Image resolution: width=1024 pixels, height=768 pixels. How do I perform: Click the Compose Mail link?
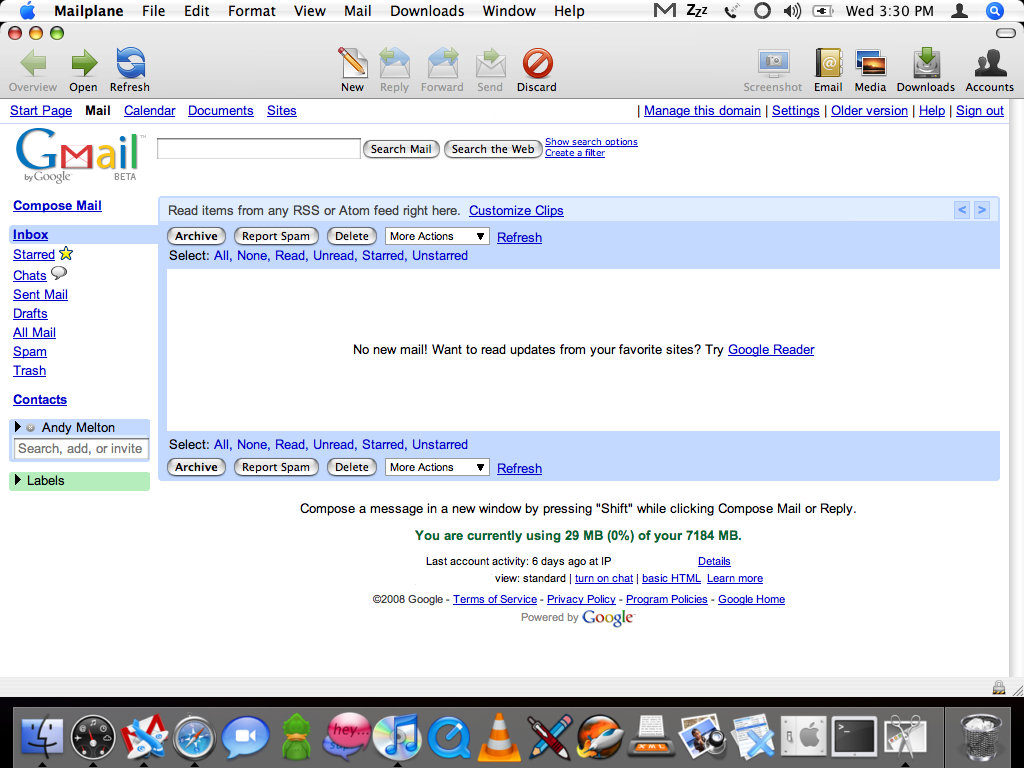coord(57,206)
